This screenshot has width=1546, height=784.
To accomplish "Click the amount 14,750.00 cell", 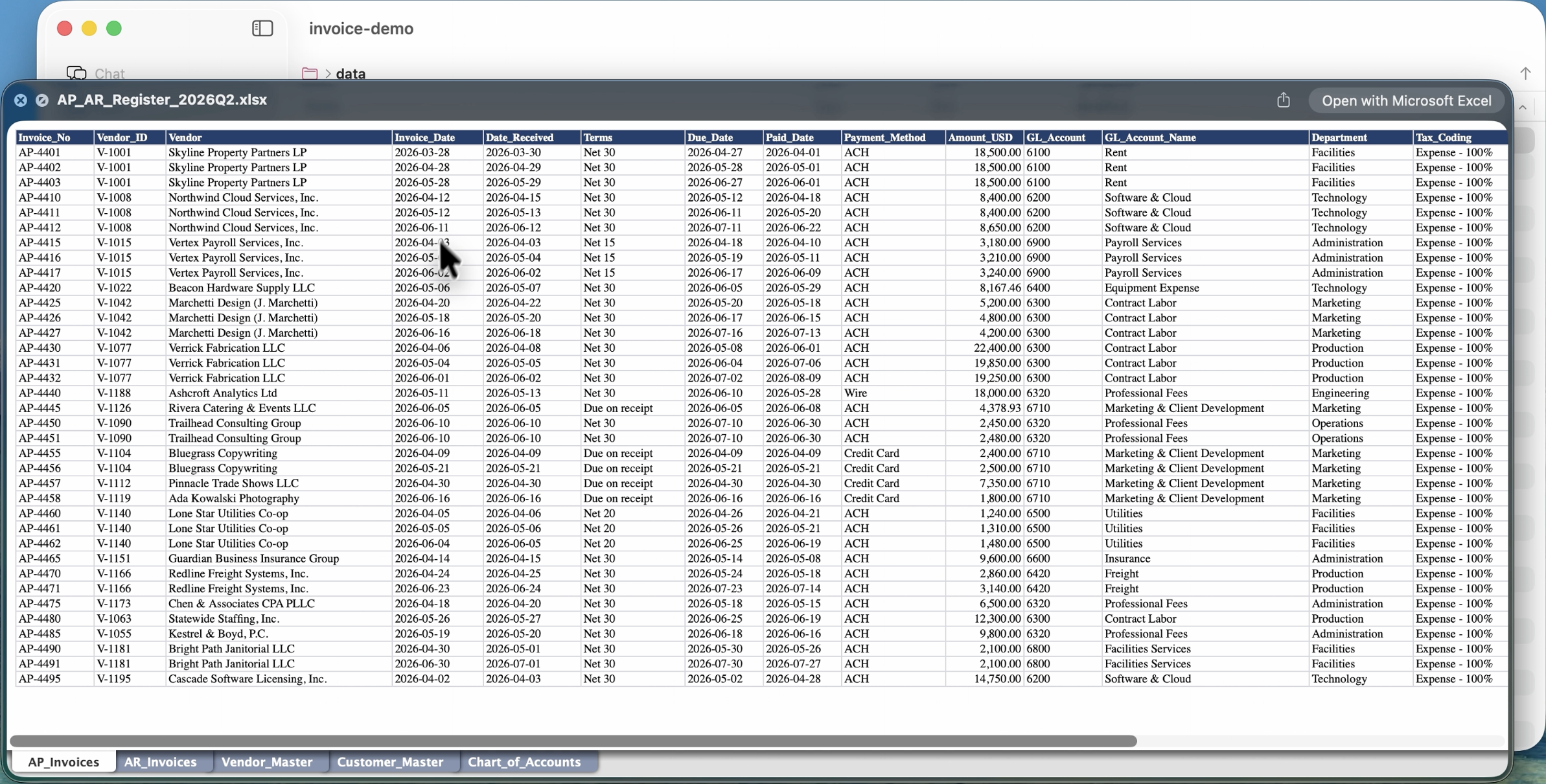I will (x=984, y=678).
